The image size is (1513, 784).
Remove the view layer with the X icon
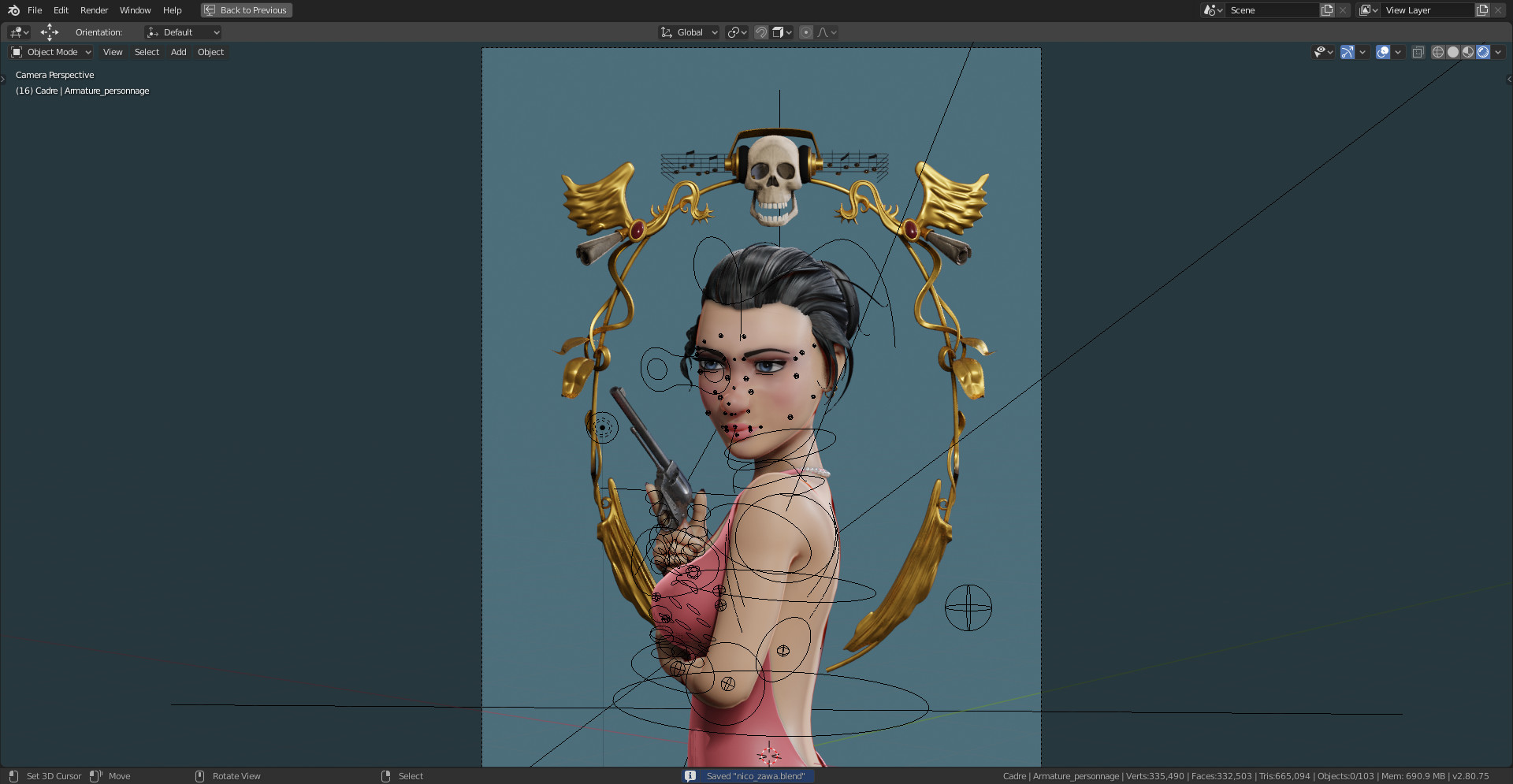pyautogui.click(x=1498, y=10)
